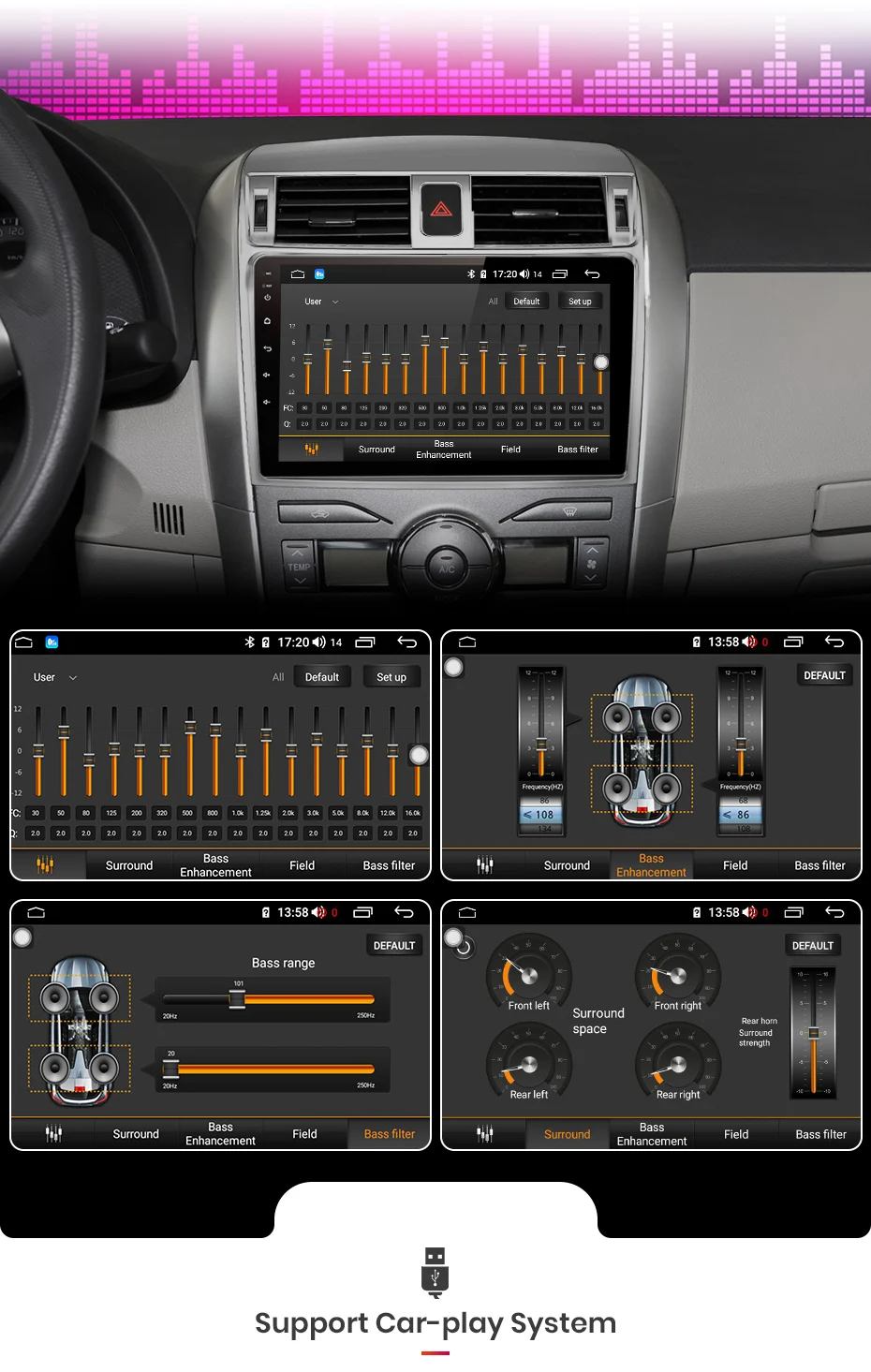This screenshot has width=871, height=1372.
Task: Tap the back arrow in the Bass filter panel
Action: pyautogui.click(x=404, y=912)
